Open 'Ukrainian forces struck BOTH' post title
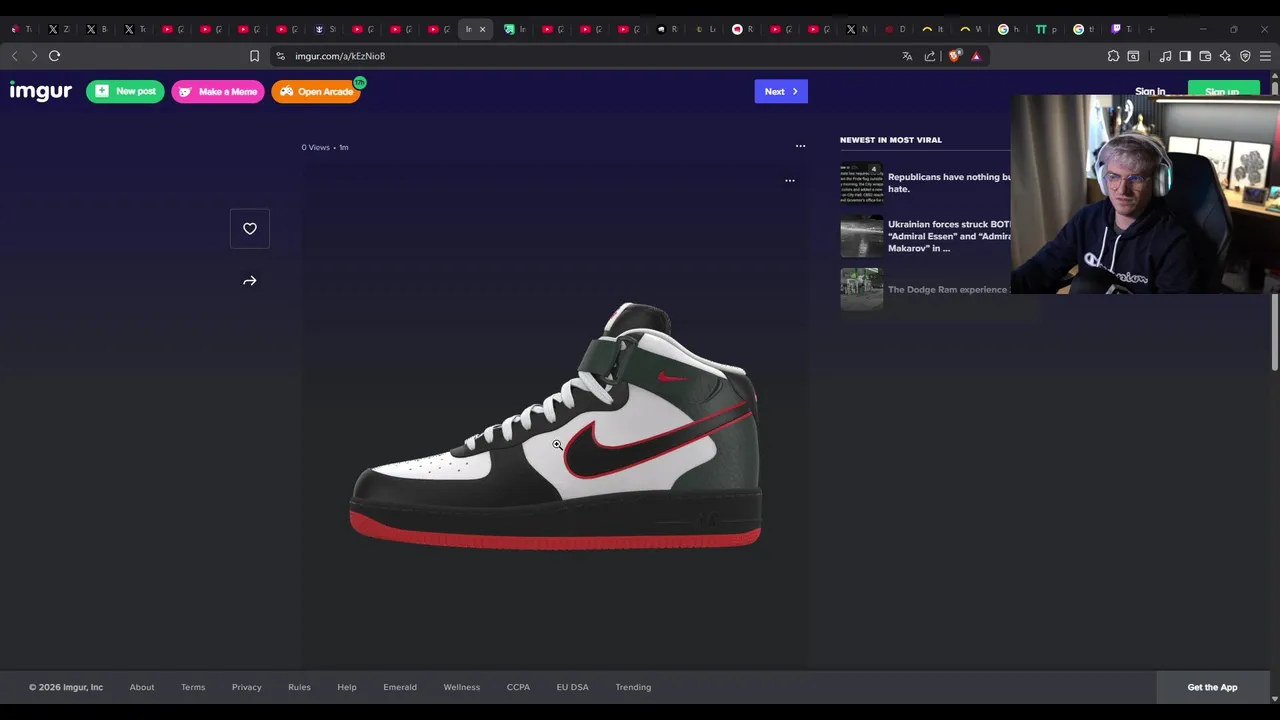Screen dimensions: 1280x720 (950, 236)
